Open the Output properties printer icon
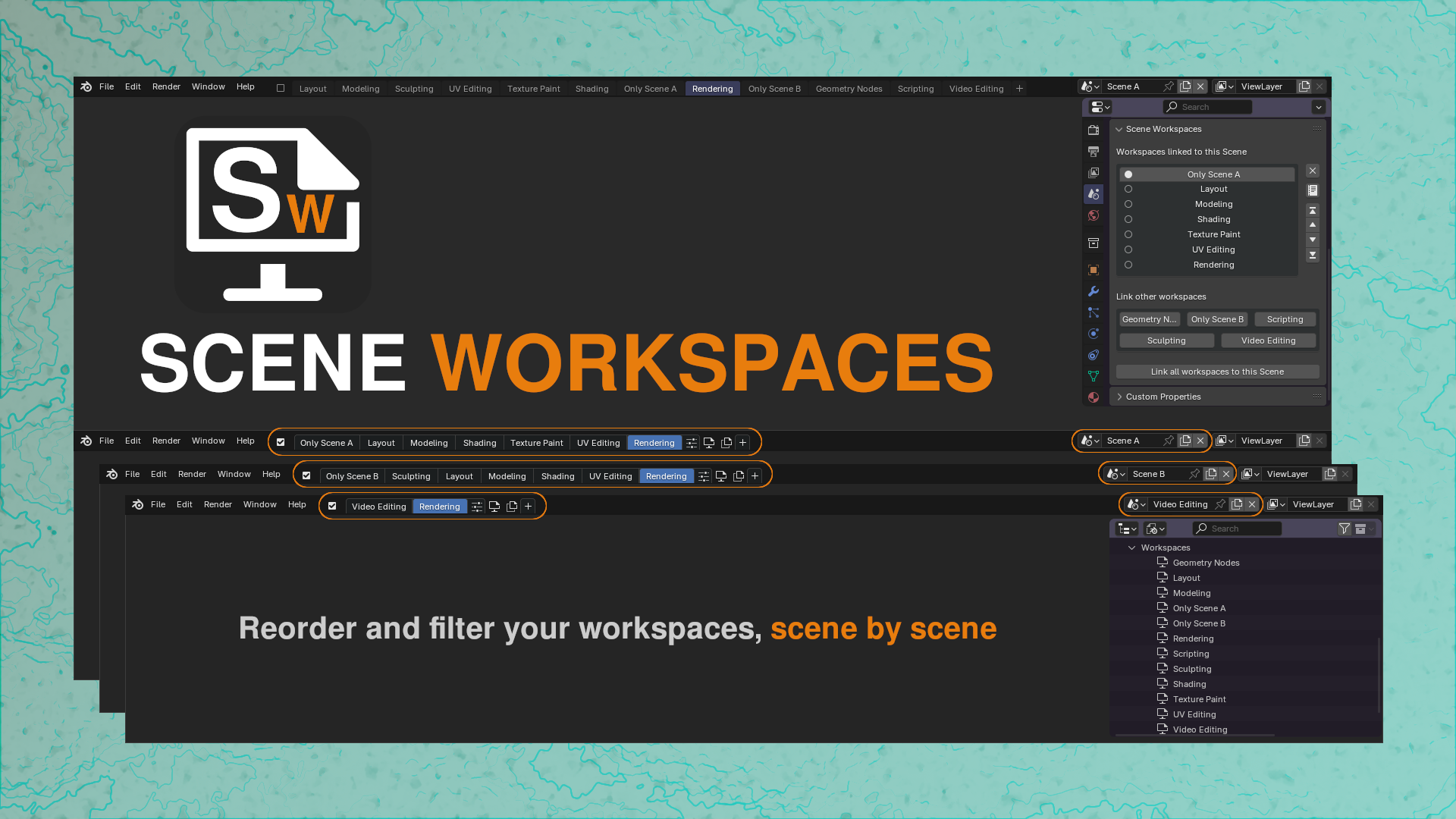This screenshot has height=819, width=1456. [x=1094, y=152]
